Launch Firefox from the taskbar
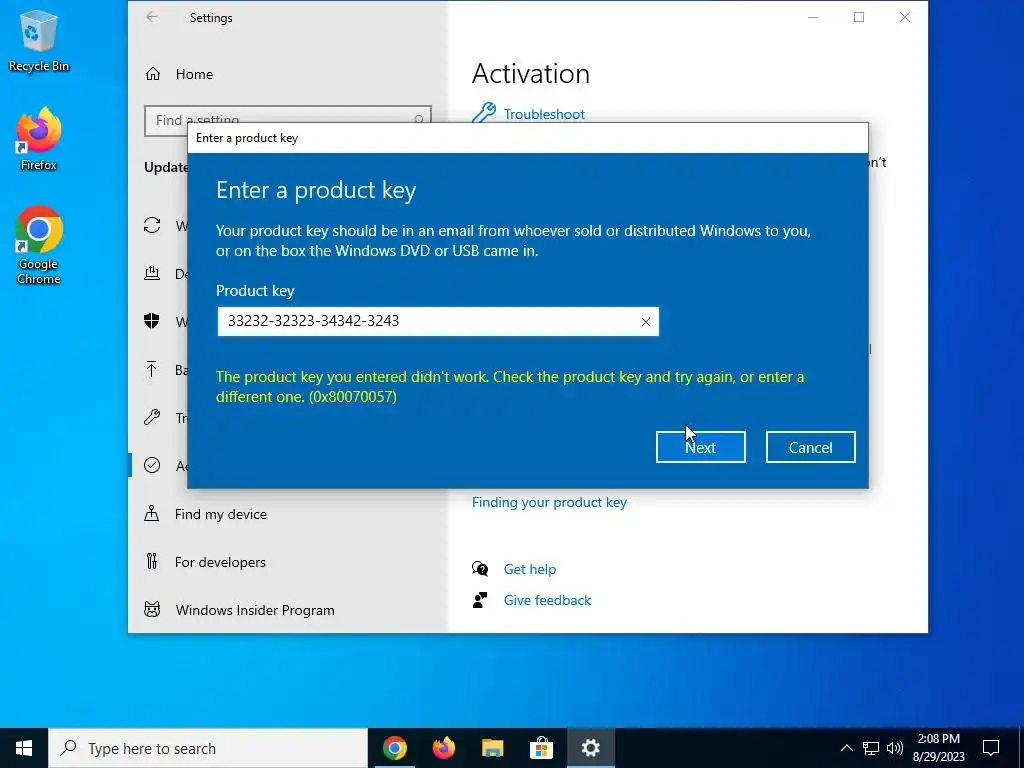 click(x=443, y=748)
